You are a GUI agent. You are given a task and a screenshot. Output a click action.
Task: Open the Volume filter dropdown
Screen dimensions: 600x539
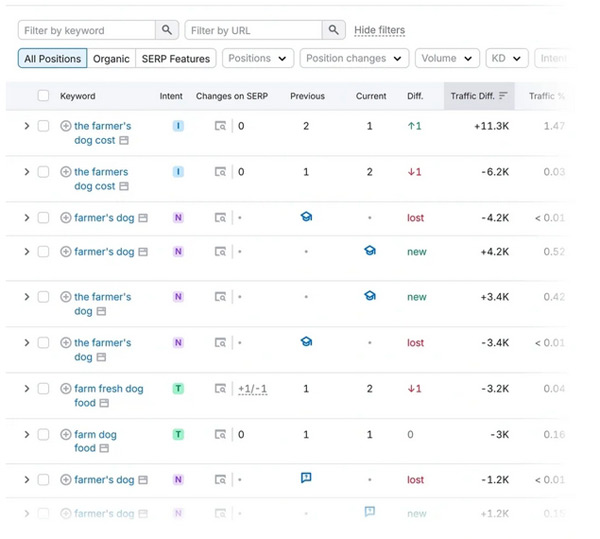click(447, 59)
